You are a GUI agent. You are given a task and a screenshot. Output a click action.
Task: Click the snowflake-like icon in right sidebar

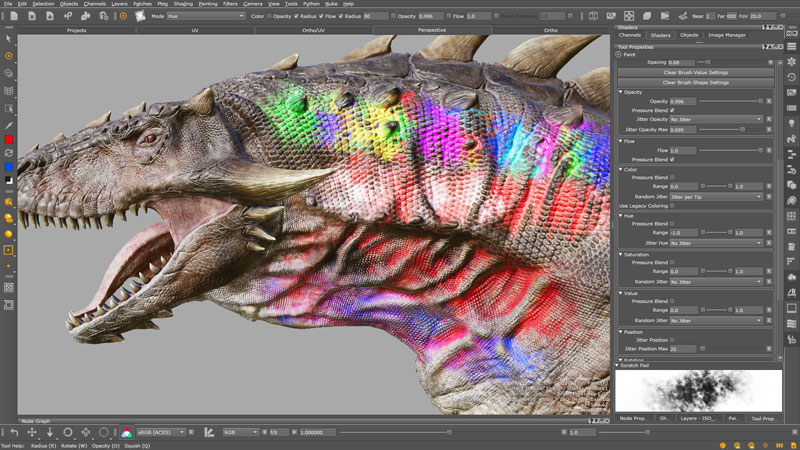pos(791,62)
